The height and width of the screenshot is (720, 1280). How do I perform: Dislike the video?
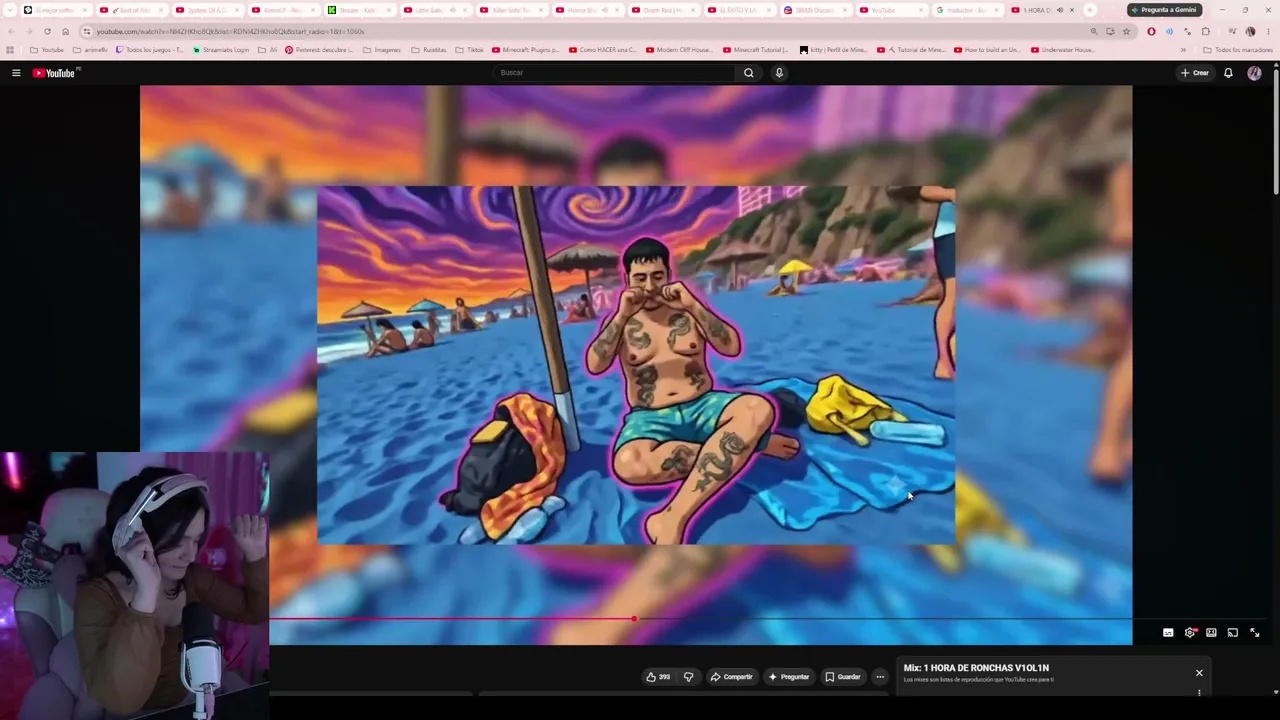click(688, 677)
